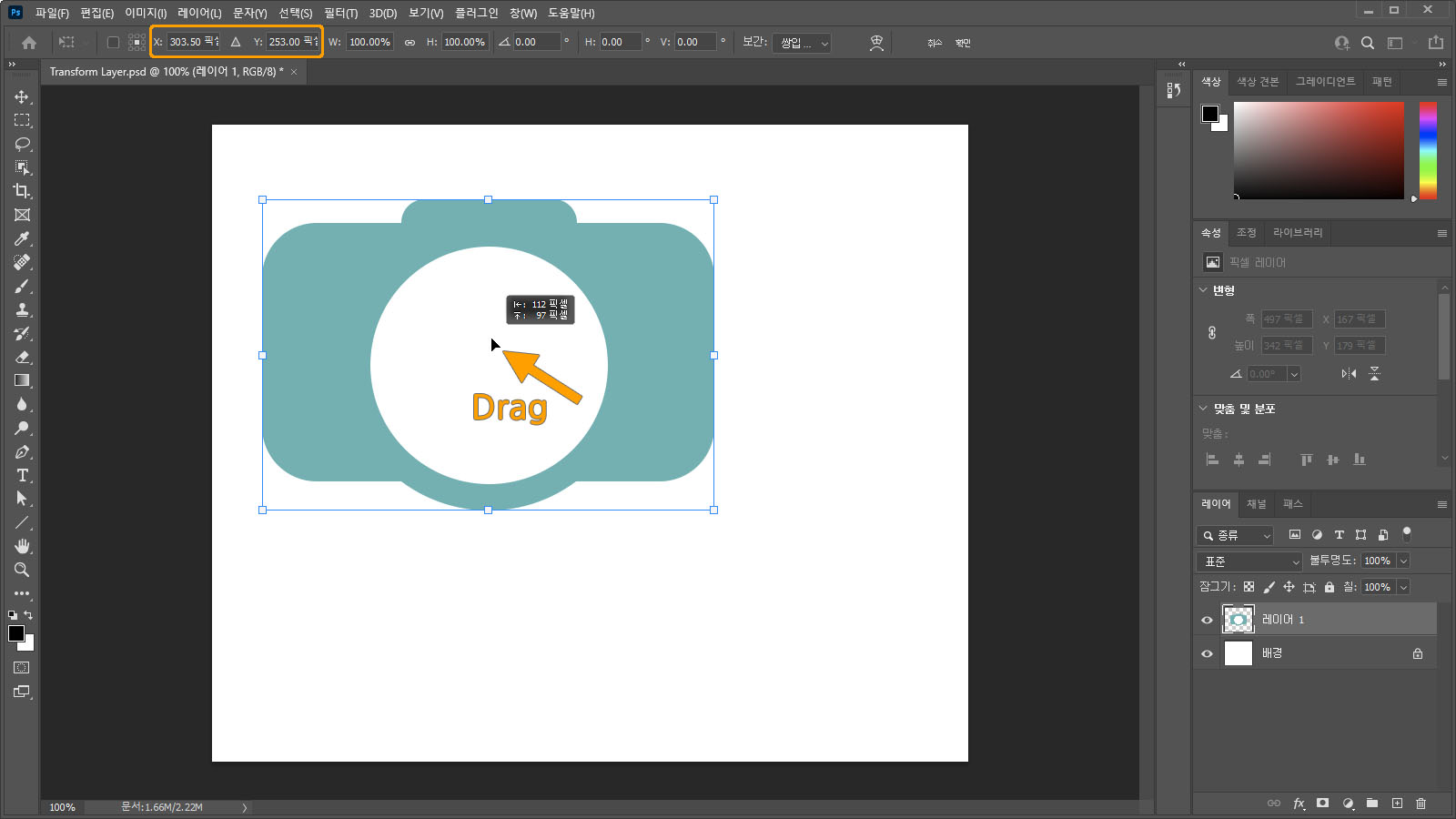Select the Crop tool
The height and width of the screenshot is (819, 1456).
point(22,191)
